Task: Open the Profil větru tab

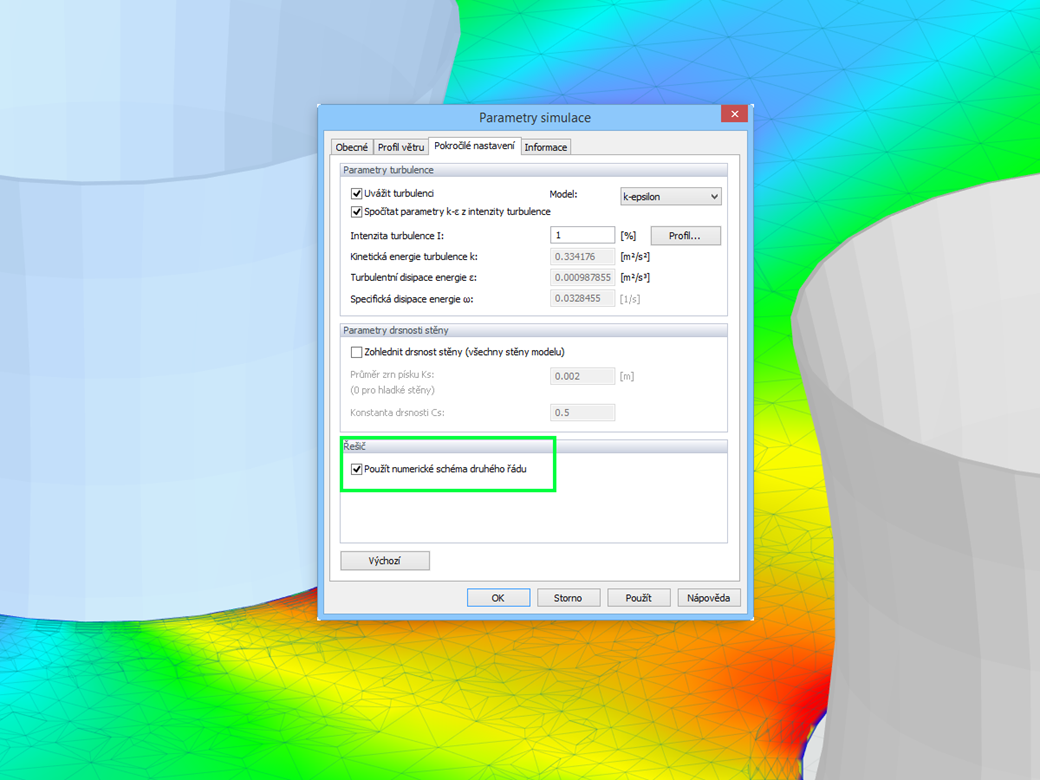Action: [x=399, y=146]
